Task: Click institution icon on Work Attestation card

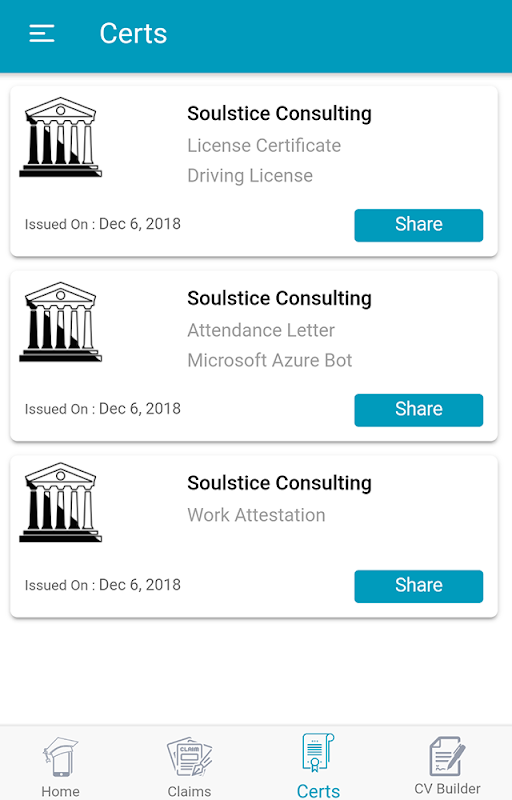Action: coord(61,503)
